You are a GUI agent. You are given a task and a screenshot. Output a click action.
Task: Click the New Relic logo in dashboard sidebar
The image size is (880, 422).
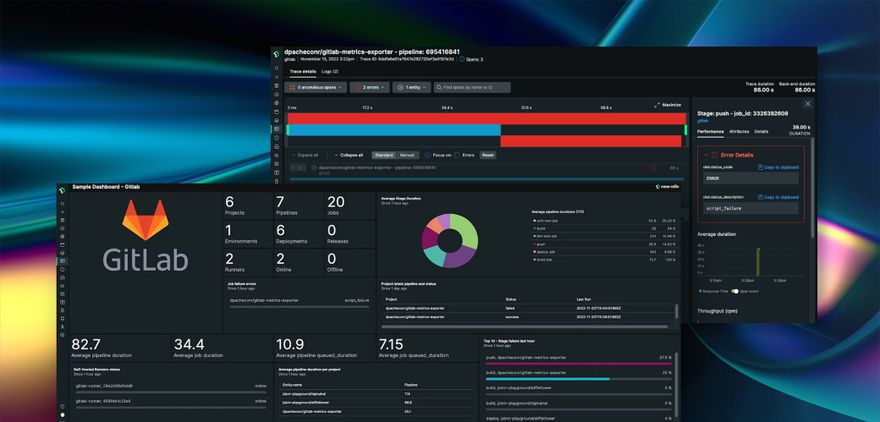click(62, 189)
